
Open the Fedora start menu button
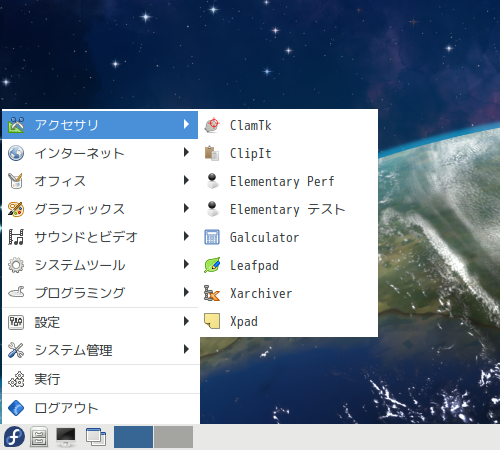14,436
